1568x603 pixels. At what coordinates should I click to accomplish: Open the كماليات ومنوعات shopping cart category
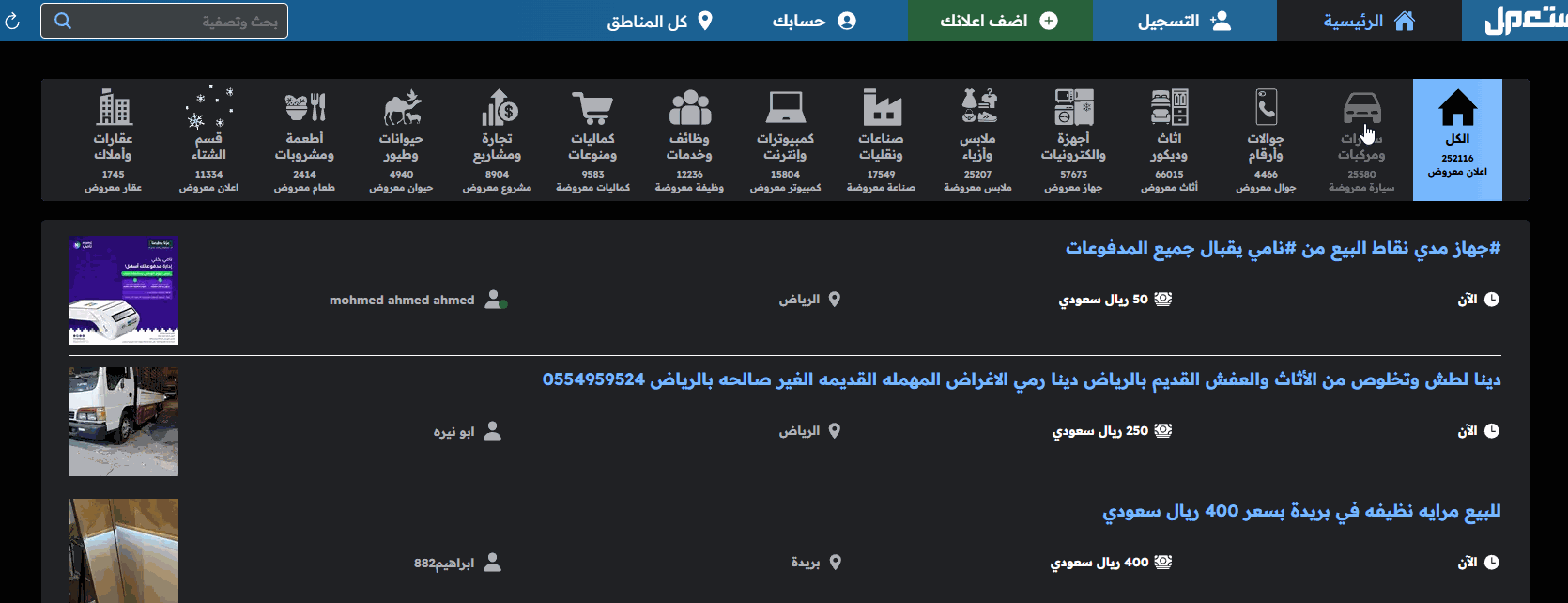click(592, 140)
